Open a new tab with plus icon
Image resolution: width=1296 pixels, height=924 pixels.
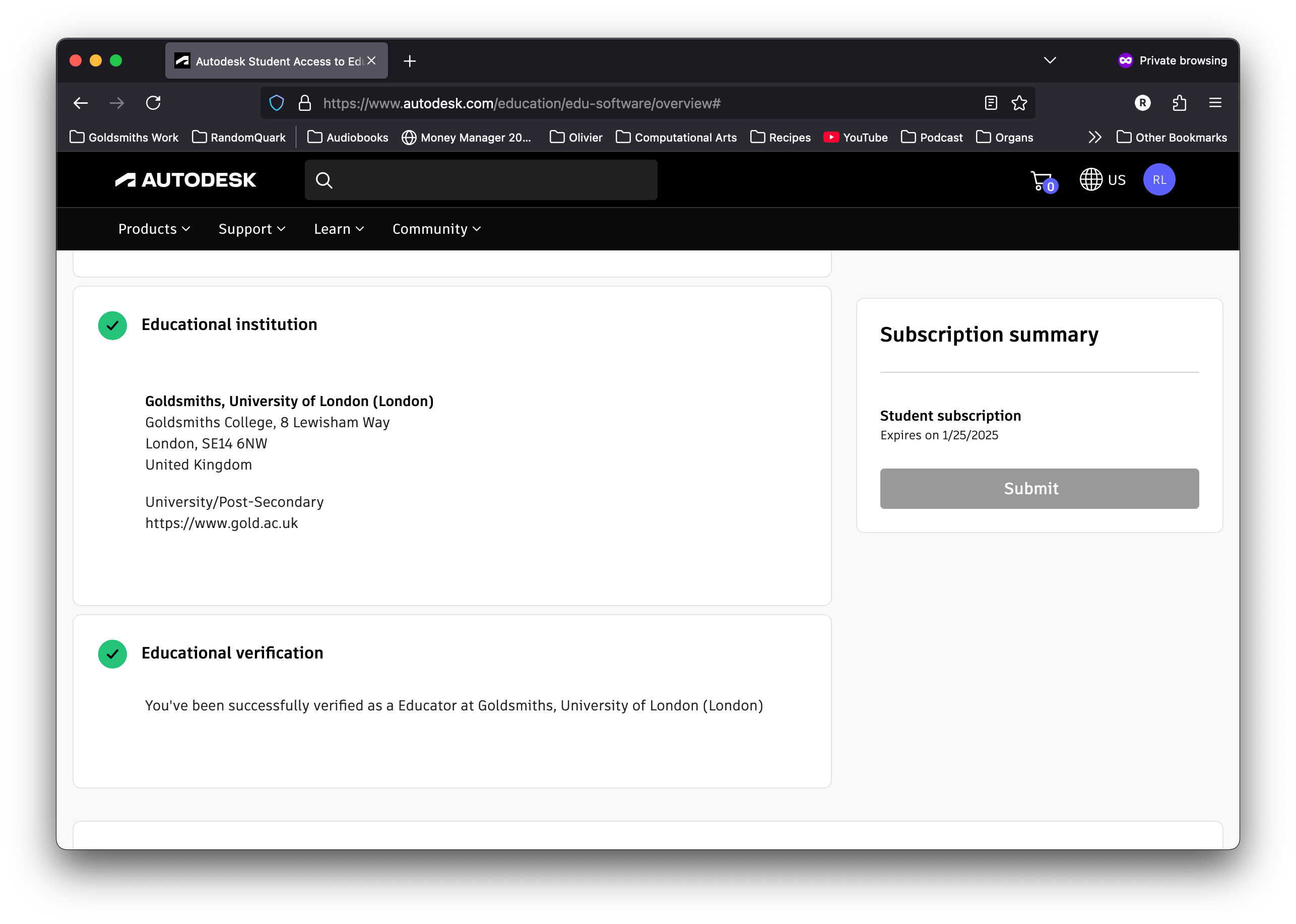[x=410, y=61]
